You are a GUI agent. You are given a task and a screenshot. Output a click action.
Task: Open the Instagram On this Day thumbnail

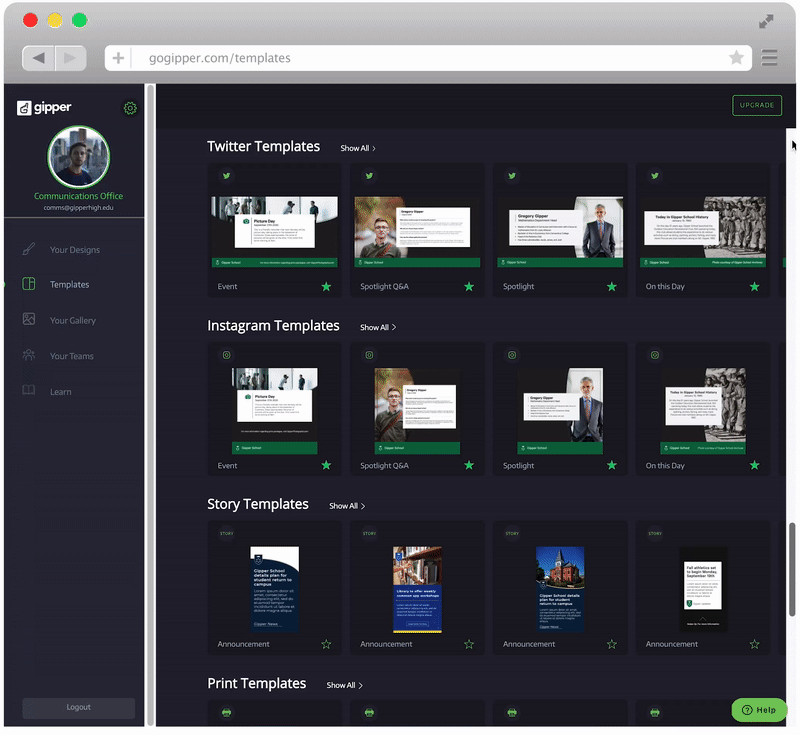703,411
